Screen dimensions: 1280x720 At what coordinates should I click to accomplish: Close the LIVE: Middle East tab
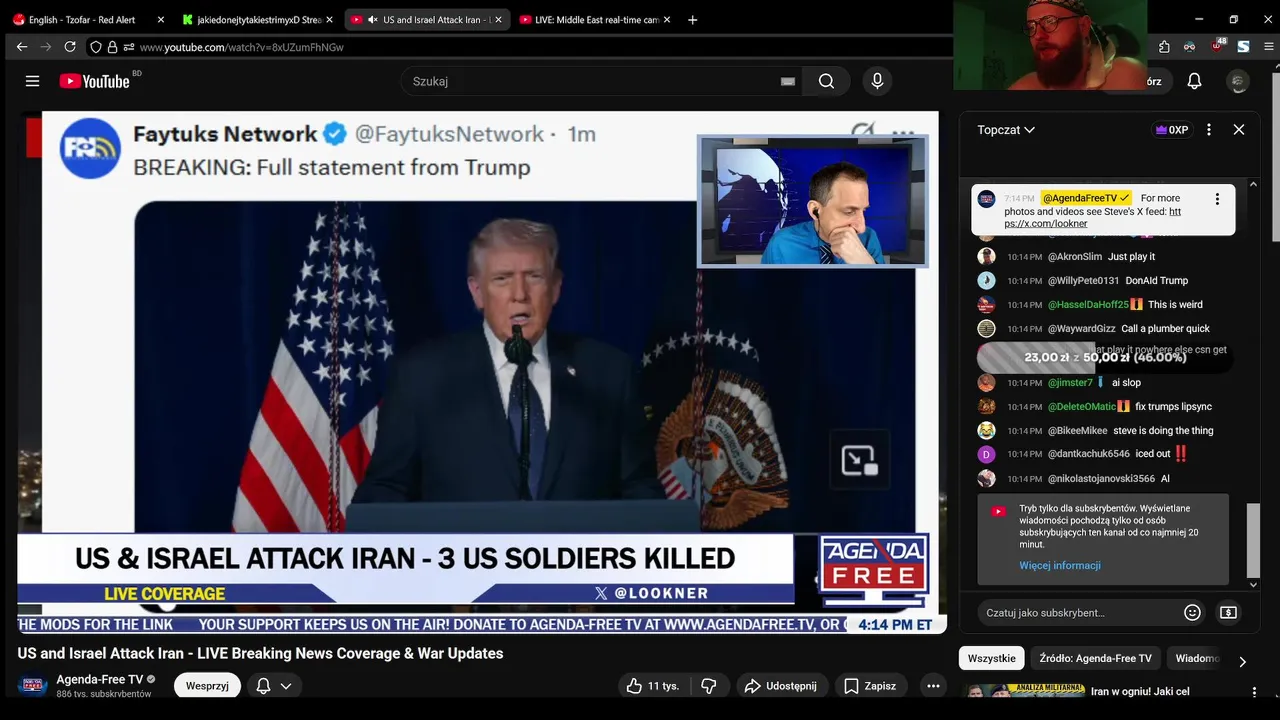[667, 19]
